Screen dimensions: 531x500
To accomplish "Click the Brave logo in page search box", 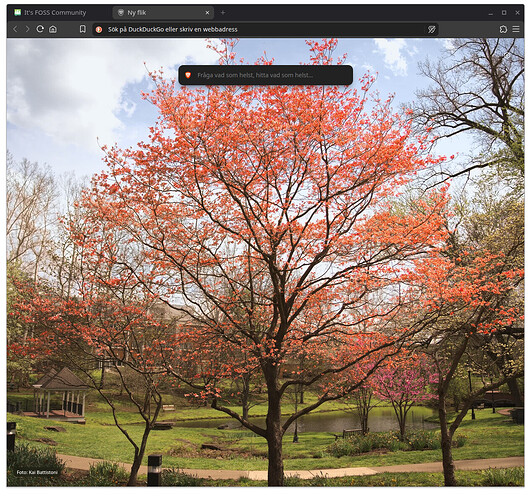I will click(x=188, y=75).
